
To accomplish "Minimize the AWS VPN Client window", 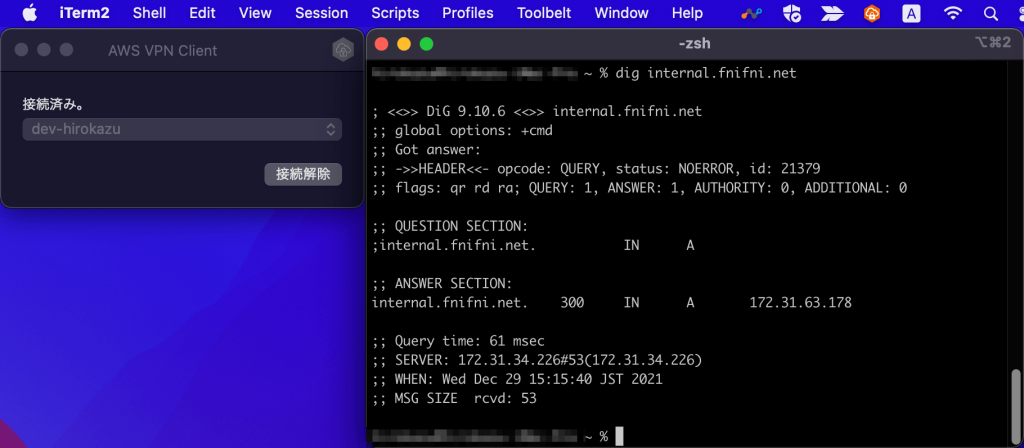I will coord(44,50).
